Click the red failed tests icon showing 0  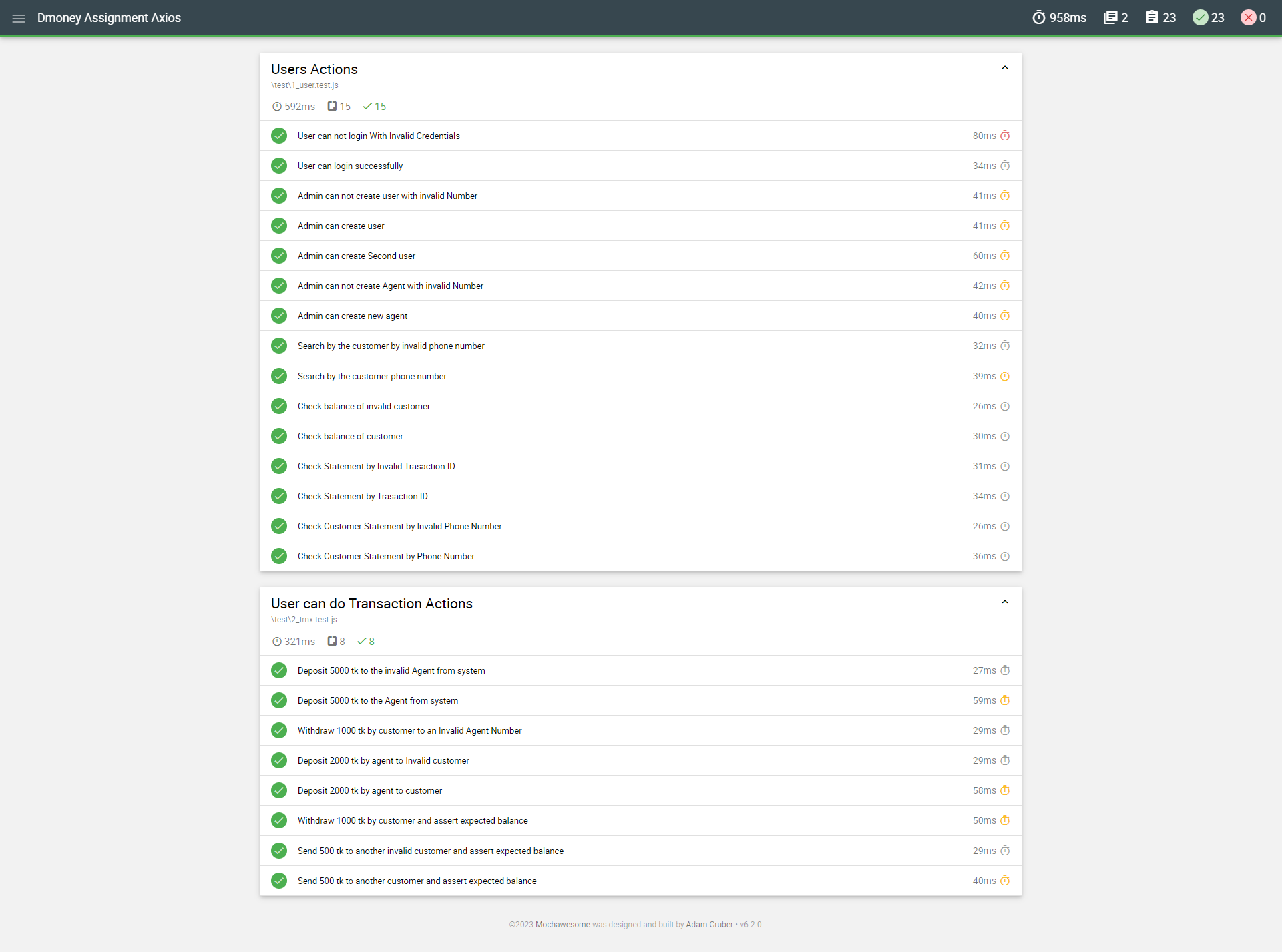tap(1249, 17)
